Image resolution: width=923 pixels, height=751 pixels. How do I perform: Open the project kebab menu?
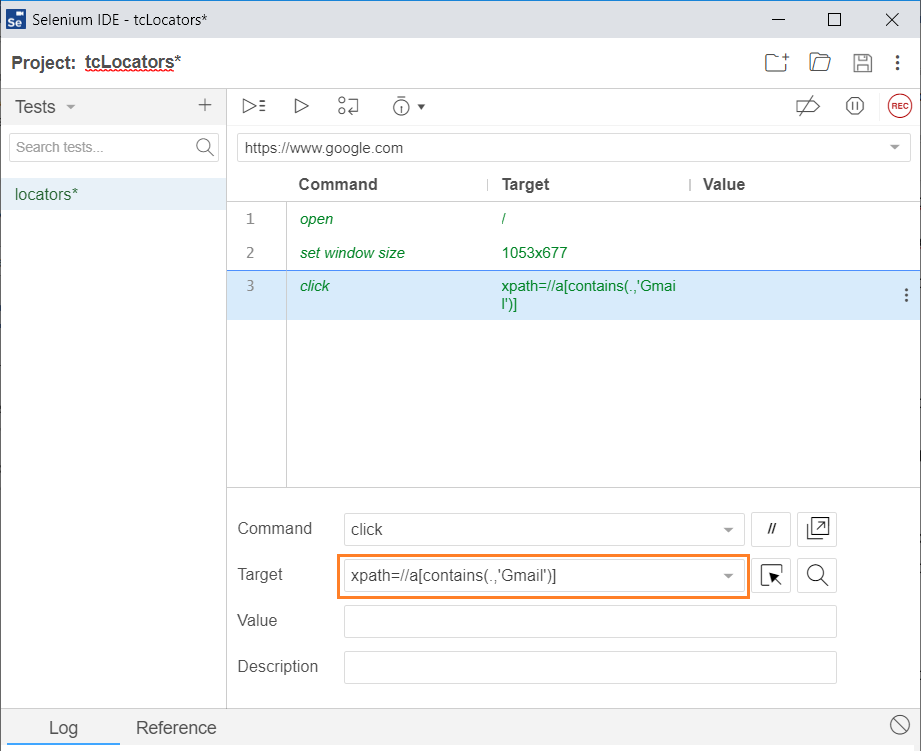point(897,62)
